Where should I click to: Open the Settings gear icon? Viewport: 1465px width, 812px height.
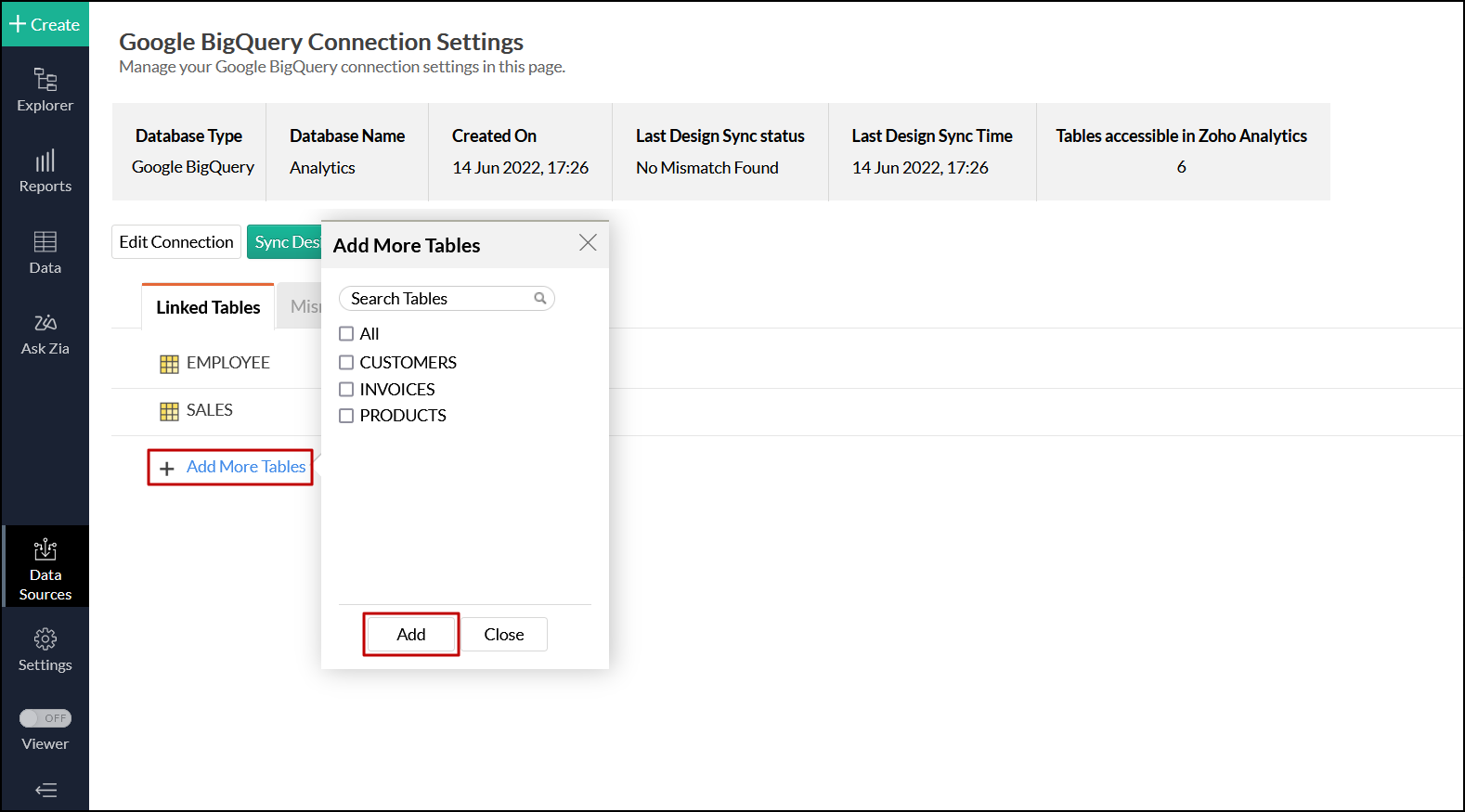pos(45,639)
